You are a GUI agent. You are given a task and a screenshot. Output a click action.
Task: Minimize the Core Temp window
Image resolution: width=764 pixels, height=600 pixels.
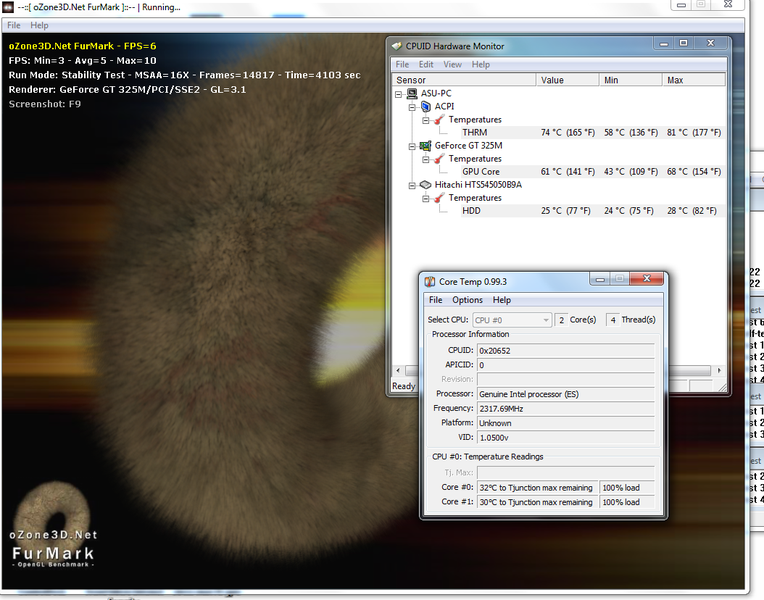pos(600,279)
